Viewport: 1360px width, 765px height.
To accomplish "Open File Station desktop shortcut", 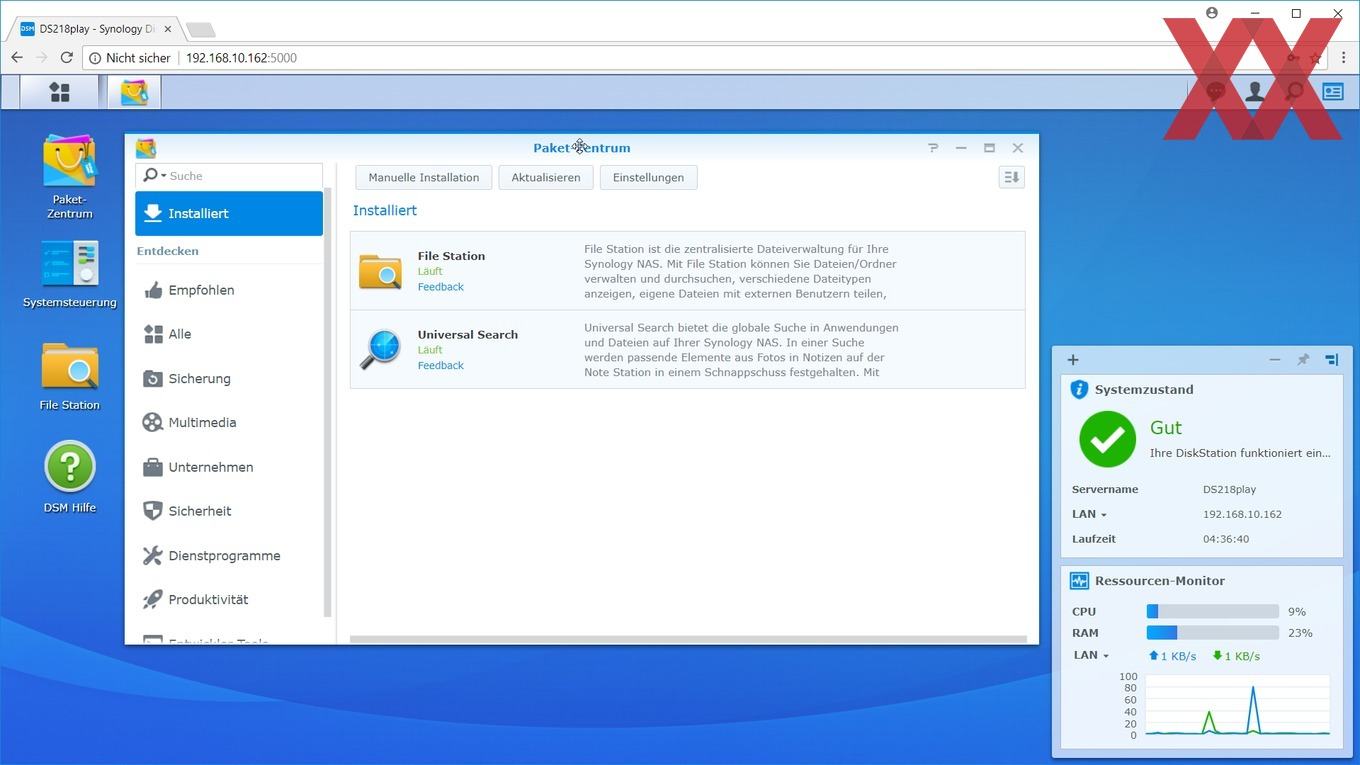I will [70, 376].
